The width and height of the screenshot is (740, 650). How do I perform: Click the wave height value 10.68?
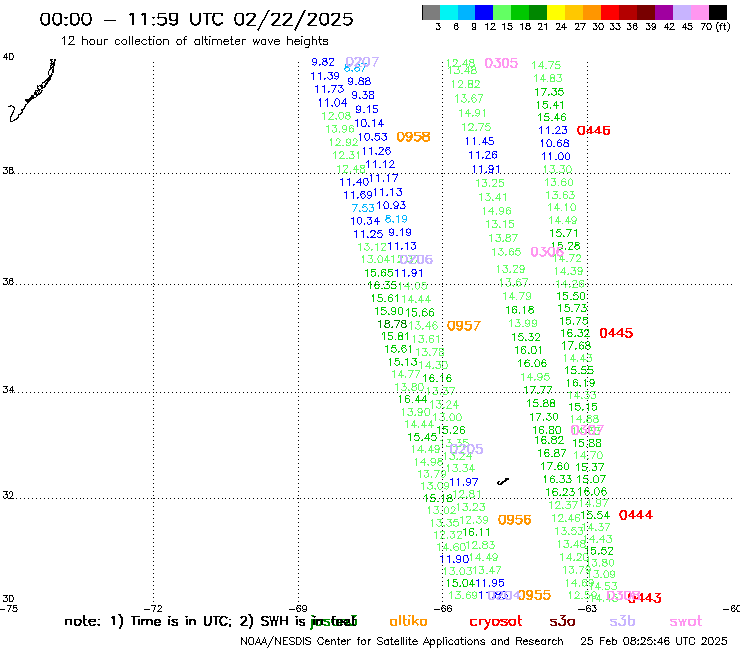coord(555,143)
